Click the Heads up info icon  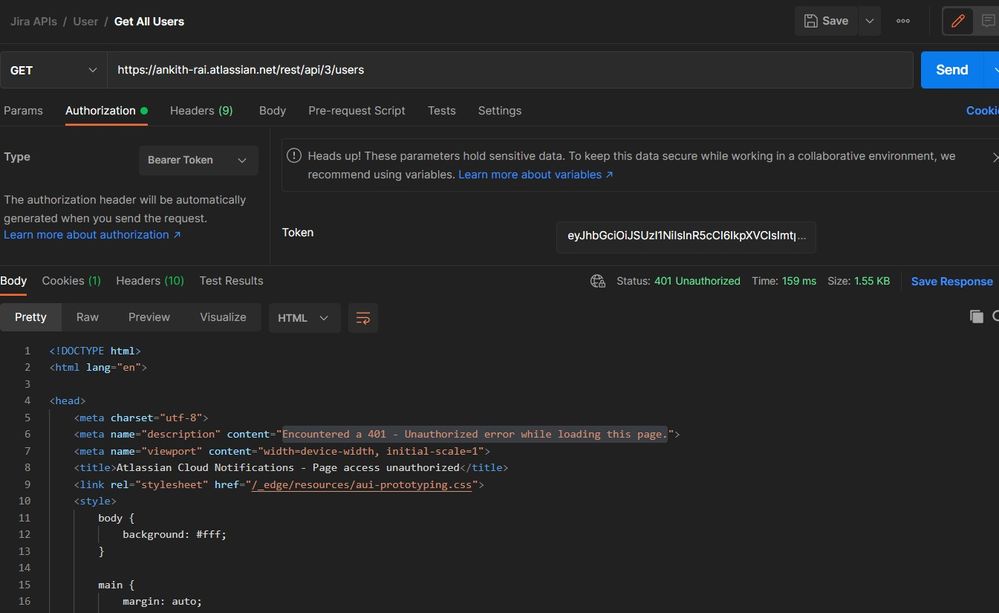[294, 155]
